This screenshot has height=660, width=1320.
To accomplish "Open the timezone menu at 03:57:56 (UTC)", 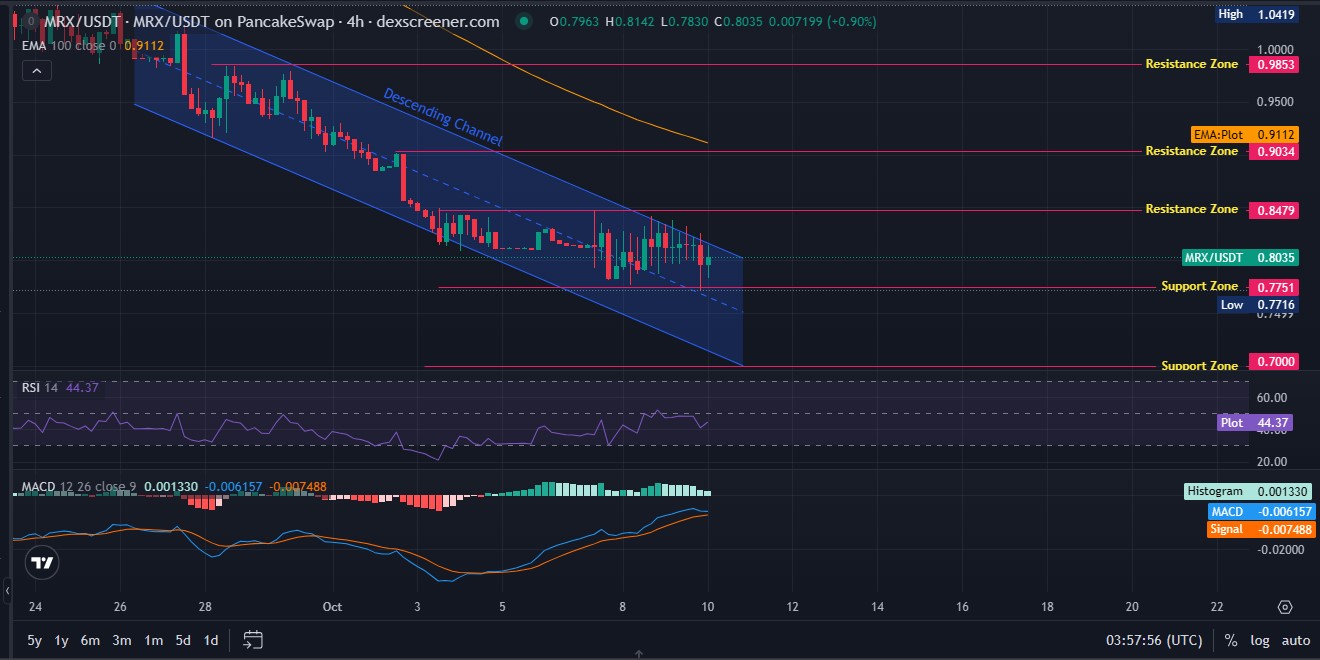I will (x=1154, y=640).
